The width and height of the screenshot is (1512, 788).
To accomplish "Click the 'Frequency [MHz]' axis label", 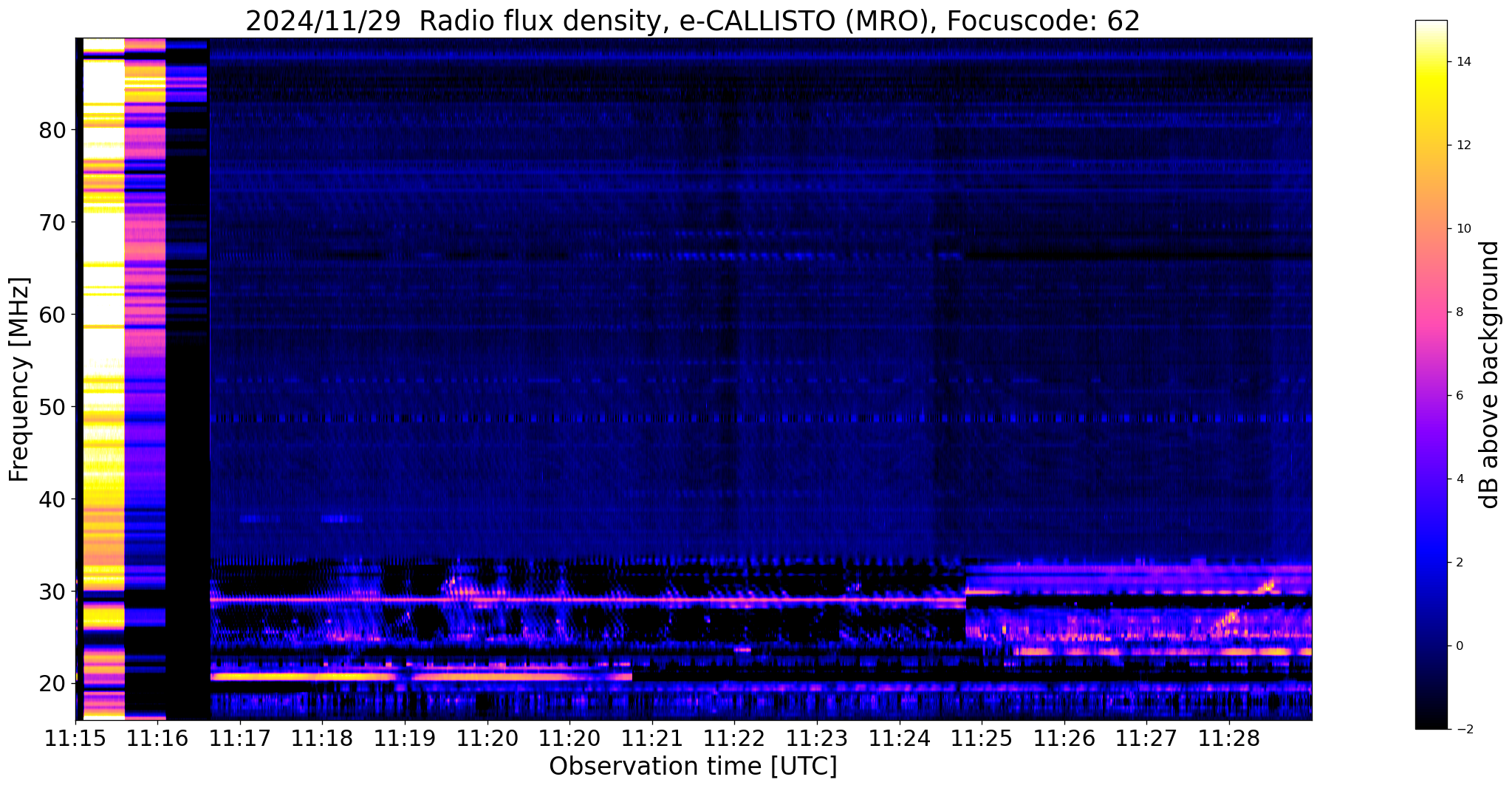I will [20, 379].
